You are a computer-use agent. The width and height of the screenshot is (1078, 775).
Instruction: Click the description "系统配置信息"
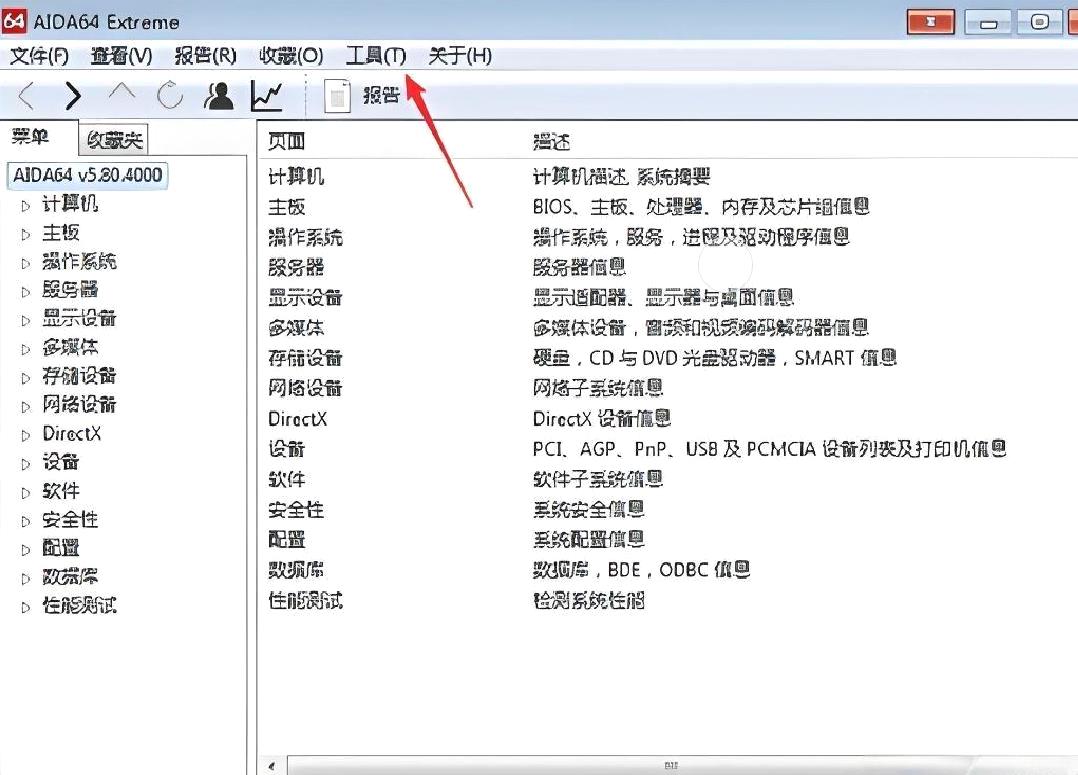pyautogui.click(x=588, y=539)
